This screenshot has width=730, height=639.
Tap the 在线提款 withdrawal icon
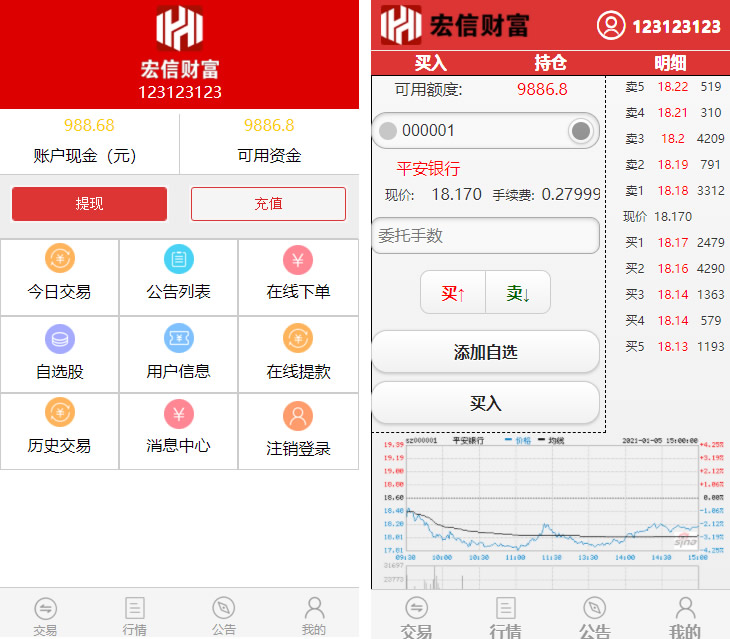298,340
